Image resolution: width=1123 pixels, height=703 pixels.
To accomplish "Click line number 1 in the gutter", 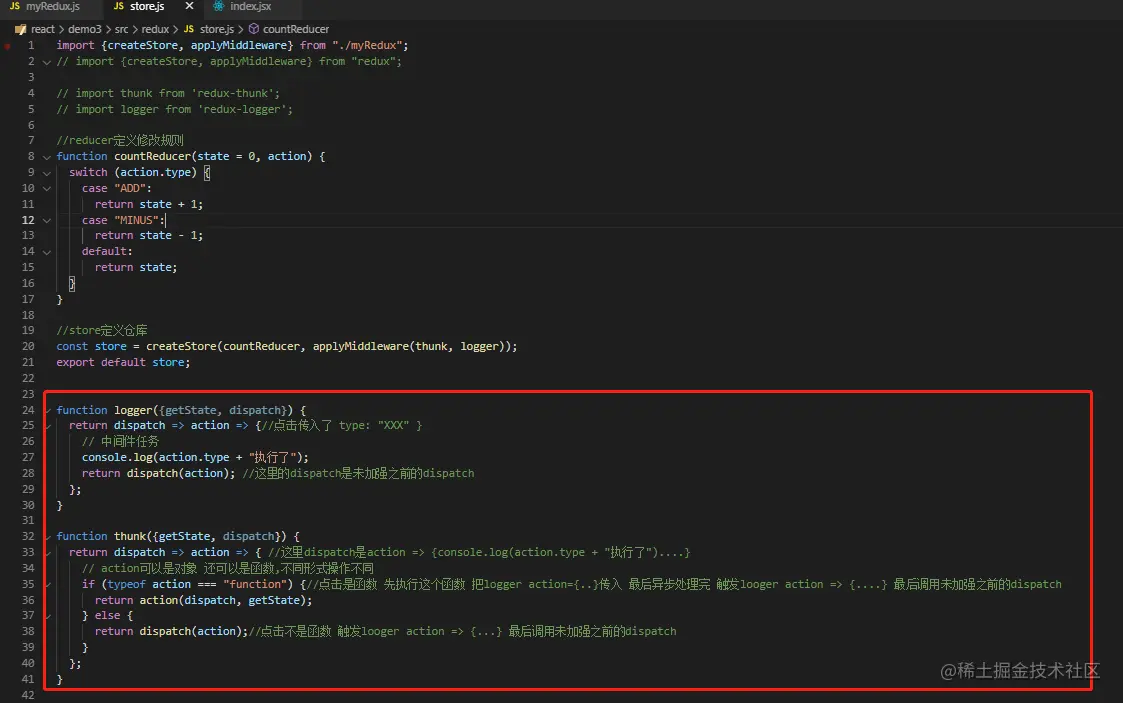I will coord(31,45).
